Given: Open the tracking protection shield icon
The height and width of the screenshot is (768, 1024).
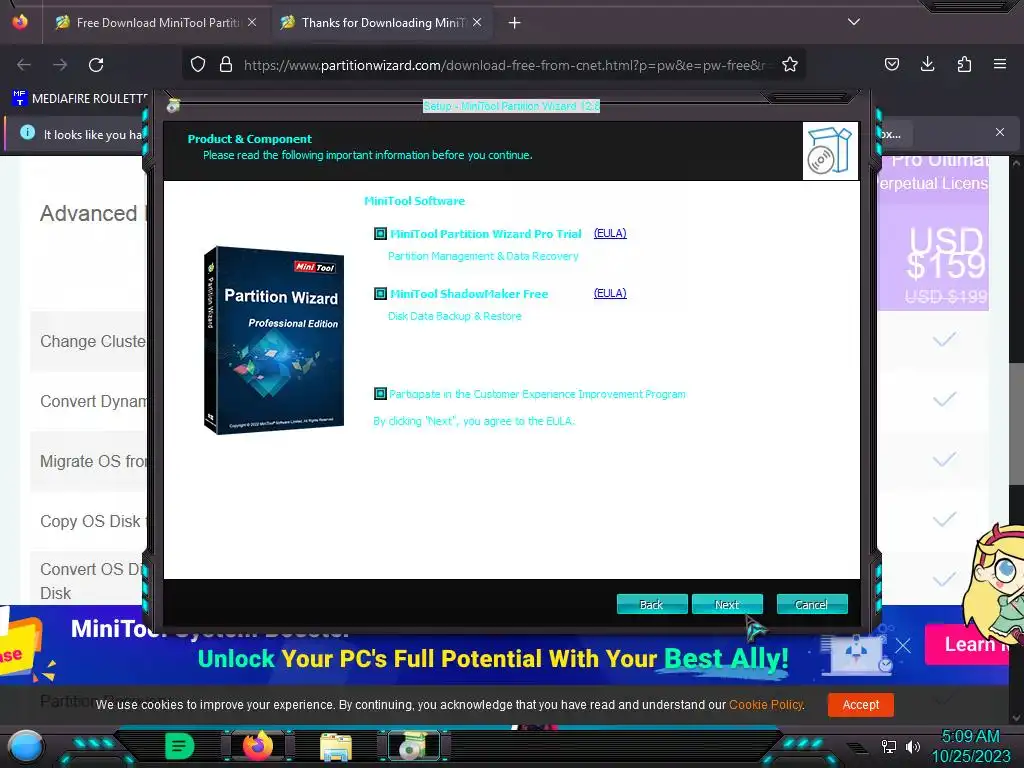Looking at the screenshot, I should [x=198, y=64].
